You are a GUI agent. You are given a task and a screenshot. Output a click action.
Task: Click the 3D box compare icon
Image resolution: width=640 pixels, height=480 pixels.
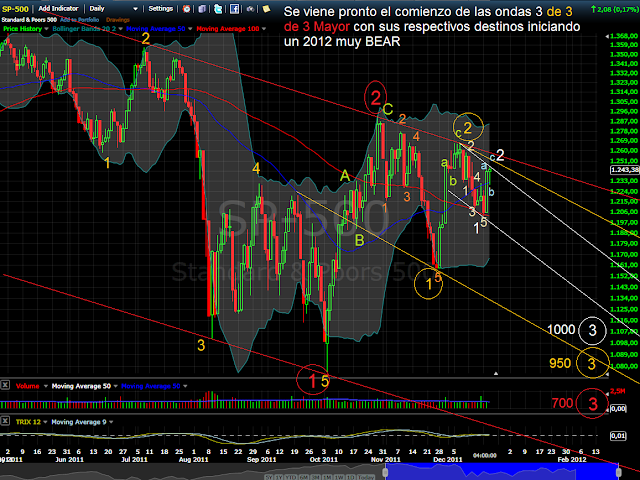coord(202,9)
